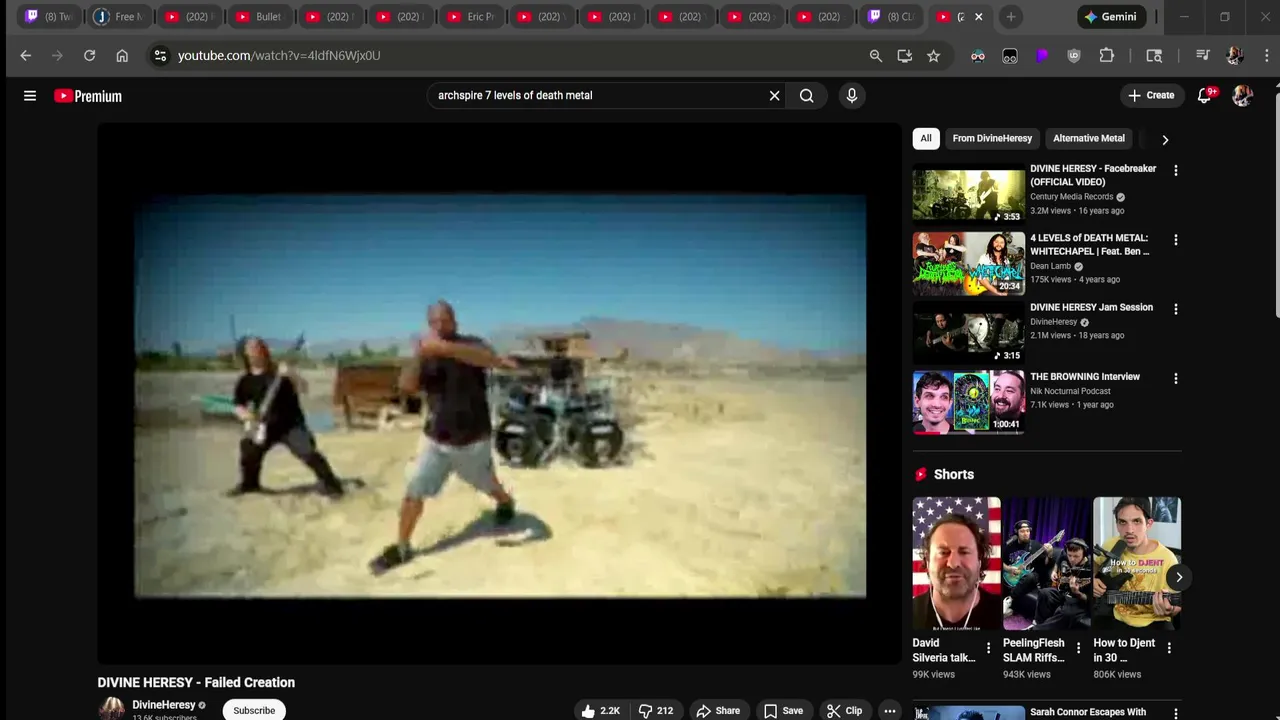
Task: Open the media controls icon in toolbar
Action: pos(1203,56)
